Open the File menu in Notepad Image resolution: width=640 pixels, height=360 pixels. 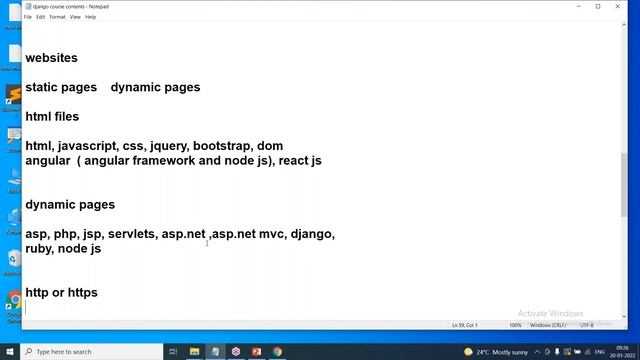pos(28,17)
